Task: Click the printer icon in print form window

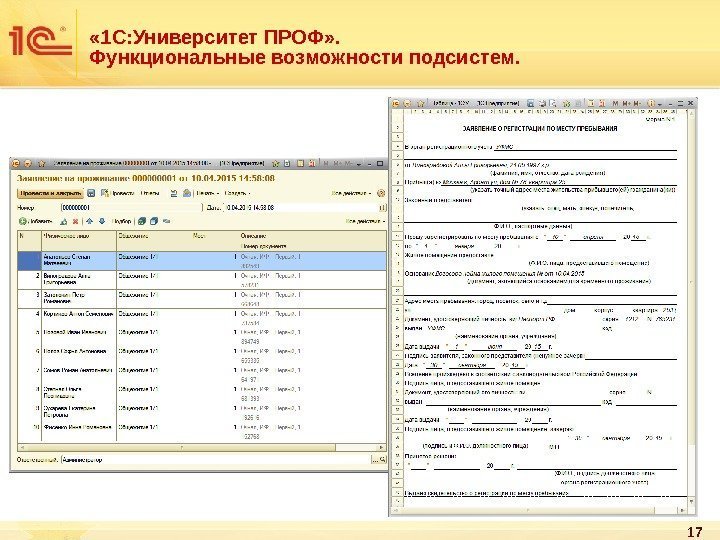Action: pyautogui.click(x=542, y=103)
